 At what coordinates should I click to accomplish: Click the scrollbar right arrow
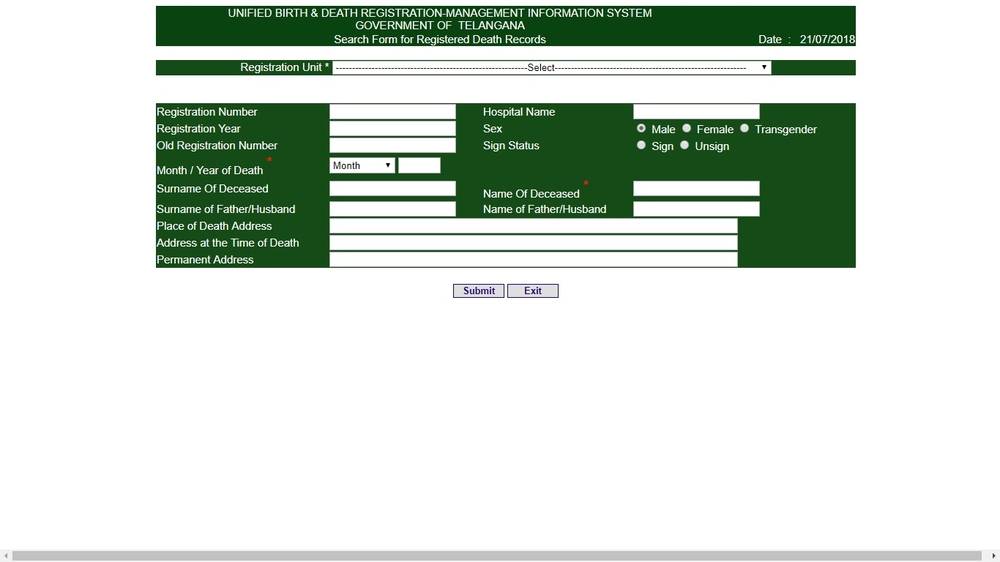point(994,556)
